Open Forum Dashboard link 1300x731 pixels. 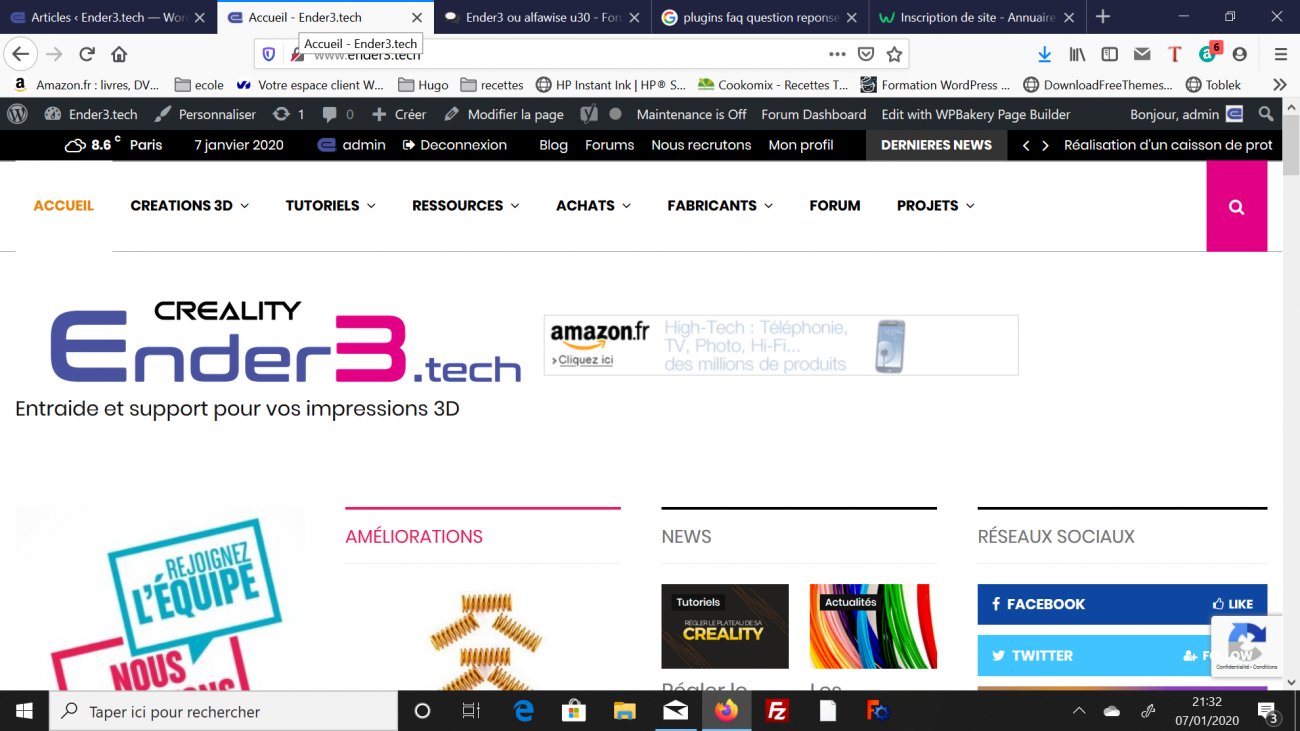pyautogui.click(x=814, y=114)
